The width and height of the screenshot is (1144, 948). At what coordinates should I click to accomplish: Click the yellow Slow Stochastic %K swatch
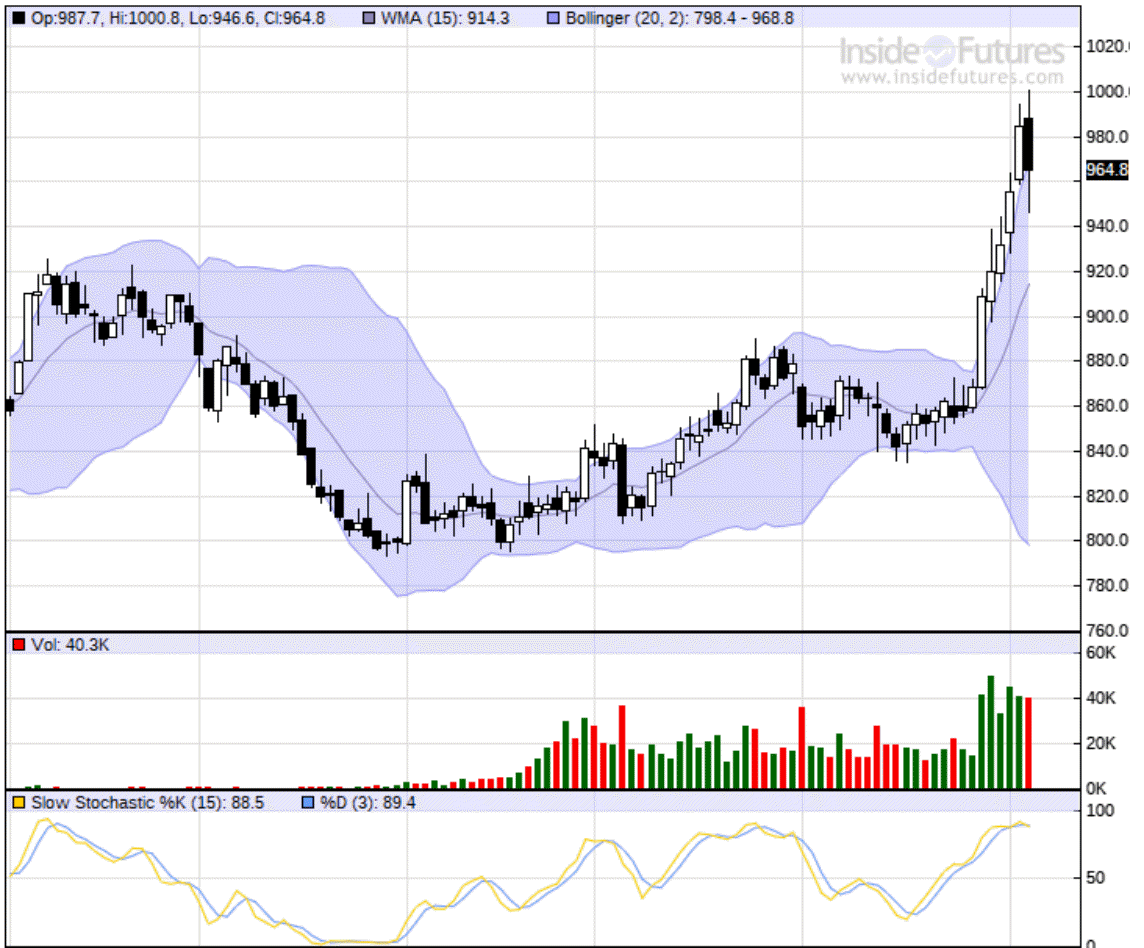19,803
